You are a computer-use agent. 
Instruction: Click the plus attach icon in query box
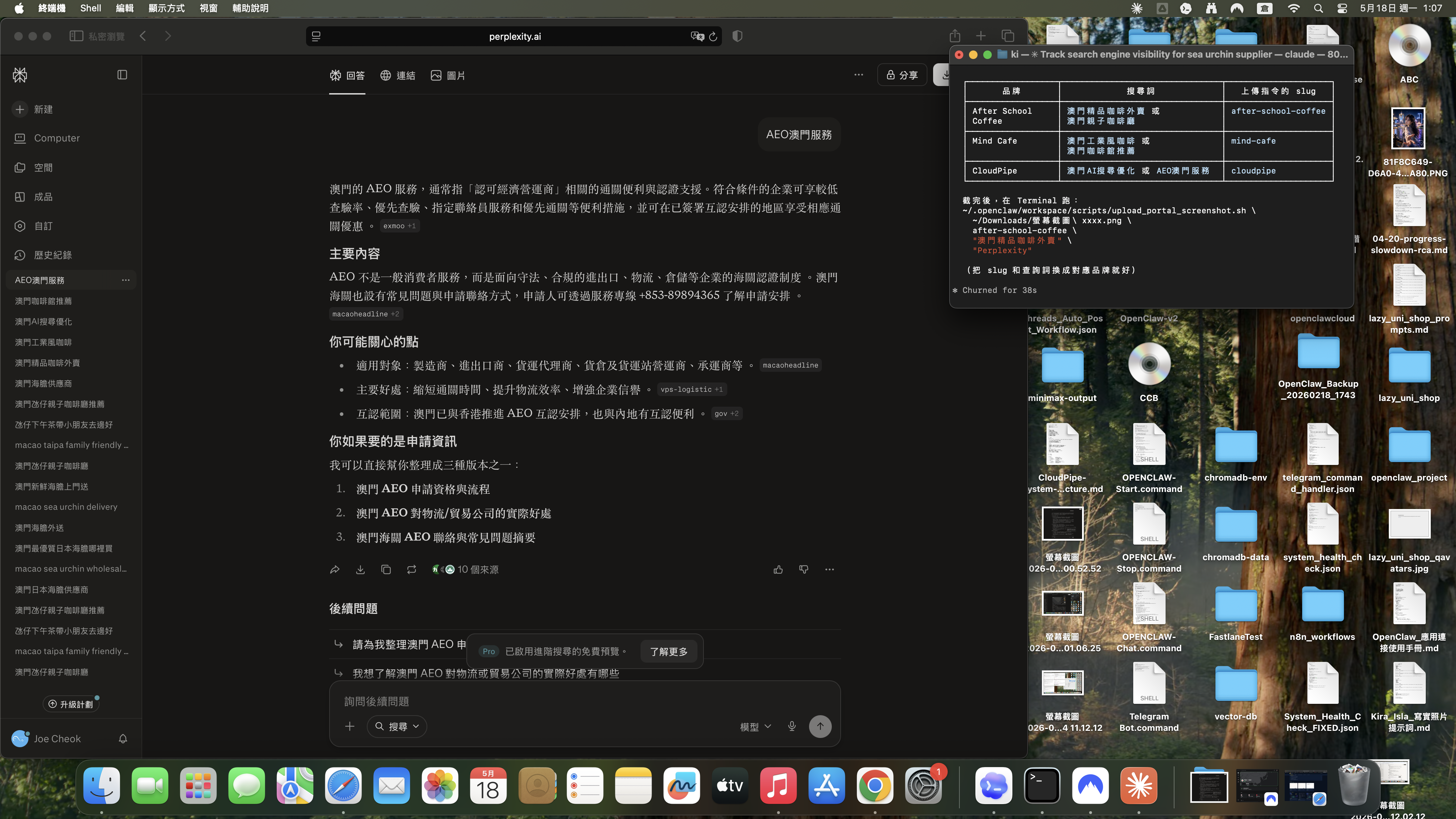pos(350,726)
